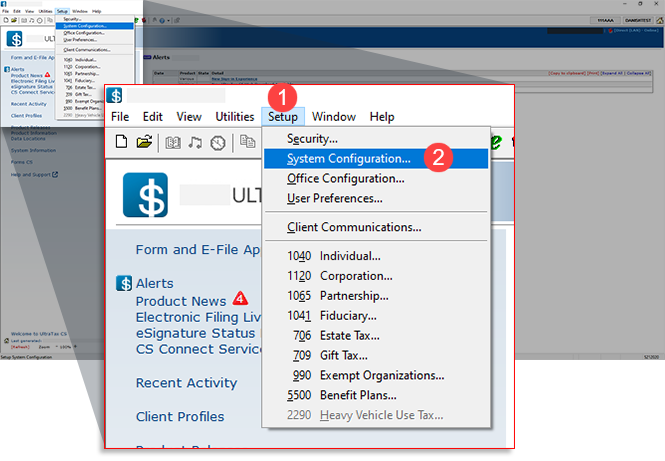Click Collapse All in Alerts panel
The image size is (665, 461).
[x=638, y=73]
